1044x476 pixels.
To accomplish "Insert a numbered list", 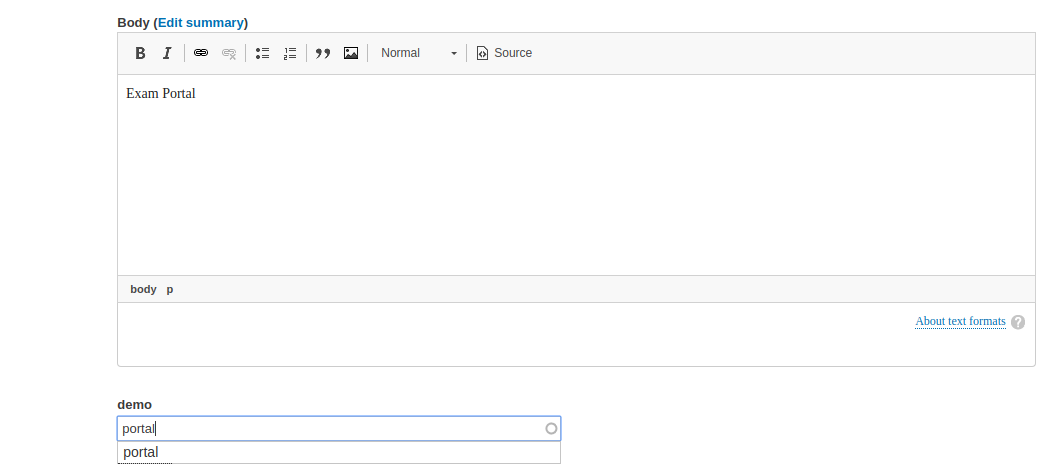I will click(x=290, y=53).
